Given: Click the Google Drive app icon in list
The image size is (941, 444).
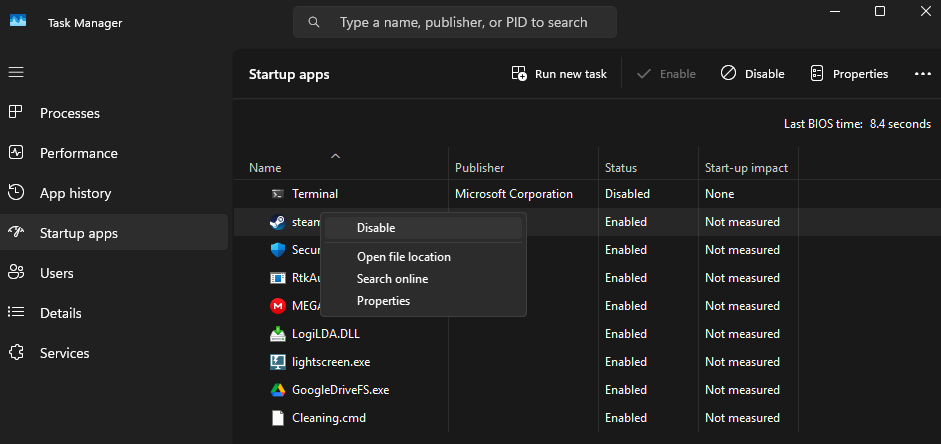Looking at the screenshot, I should click(x=278, y=390).
